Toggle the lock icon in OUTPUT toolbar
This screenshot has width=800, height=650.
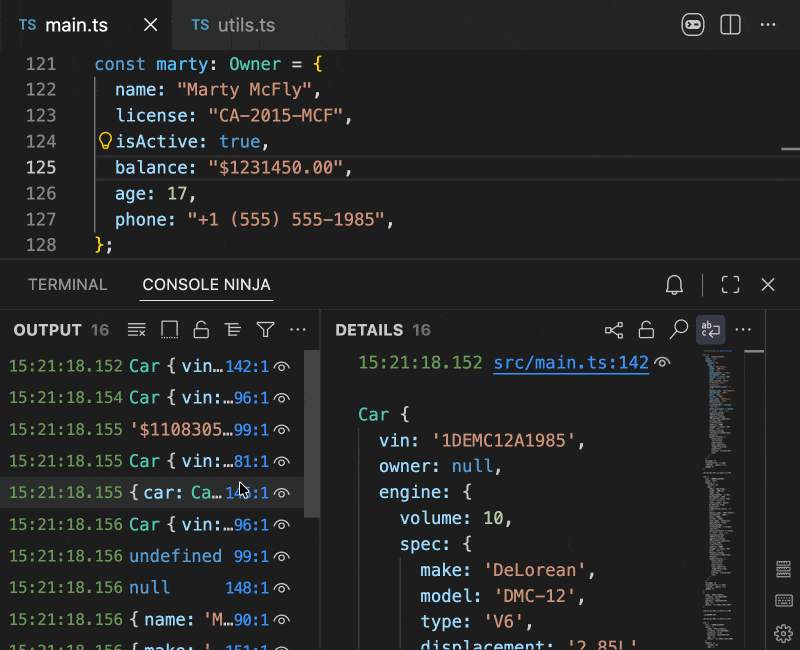[x=201, y=330]
